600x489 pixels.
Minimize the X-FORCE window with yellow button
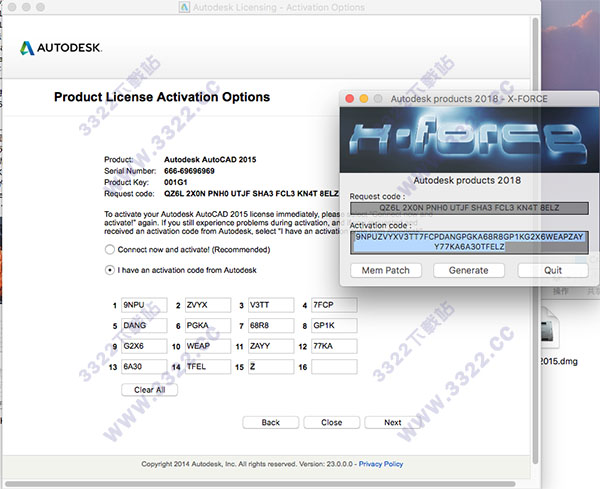[364, 99]
